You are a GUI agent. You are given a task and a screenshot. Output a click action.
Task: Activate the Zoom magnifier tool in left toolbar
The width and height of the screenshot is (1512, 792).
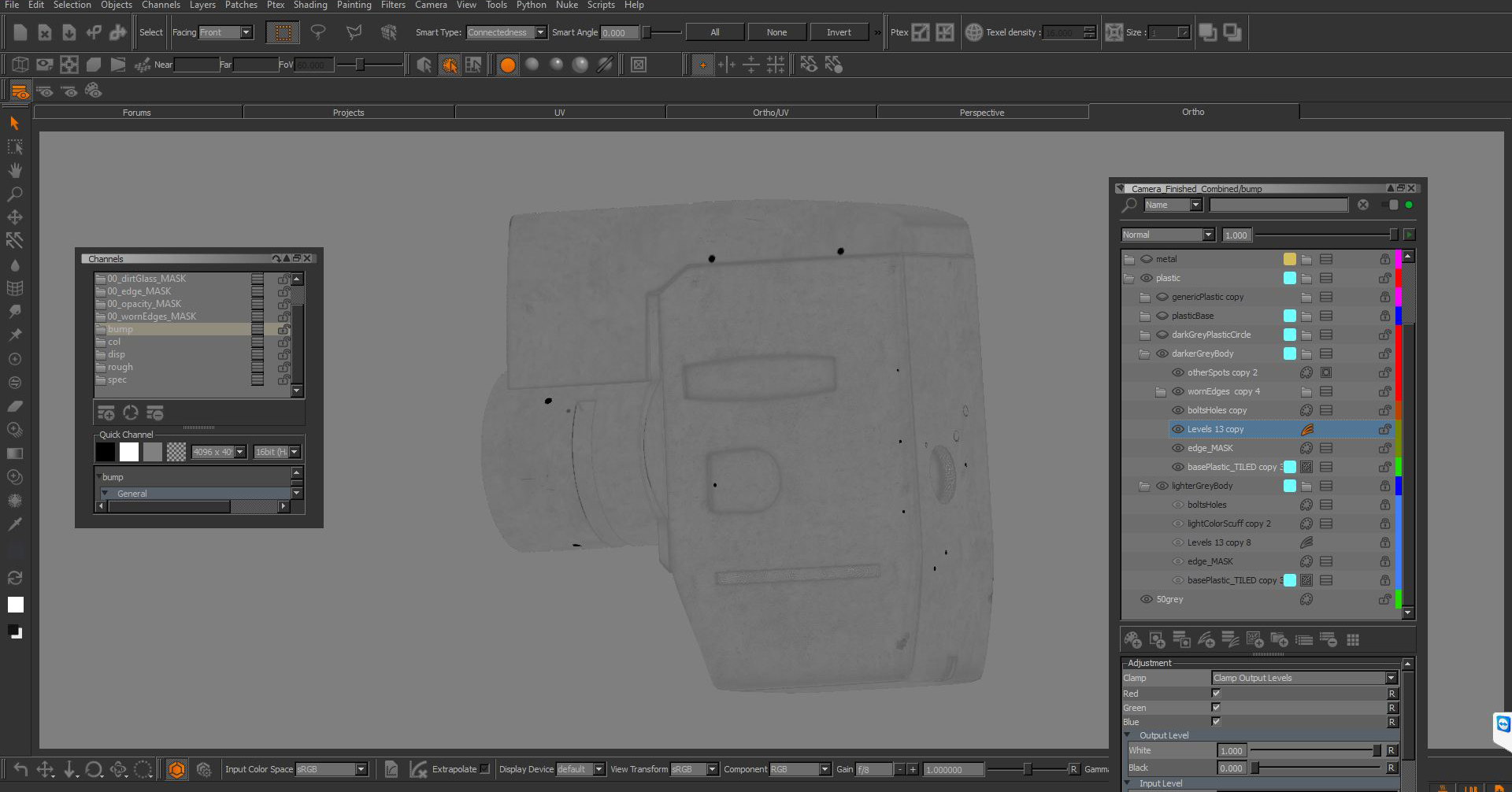pos(14,194)
